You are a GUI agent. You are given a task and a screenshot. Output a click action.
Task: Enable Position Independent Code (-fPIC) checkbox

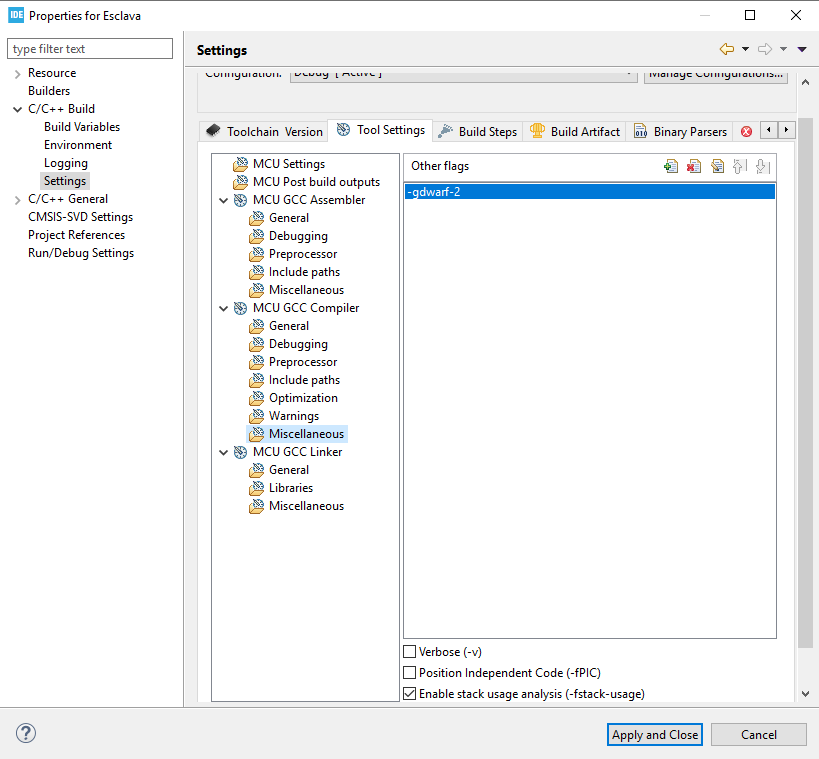410,673
